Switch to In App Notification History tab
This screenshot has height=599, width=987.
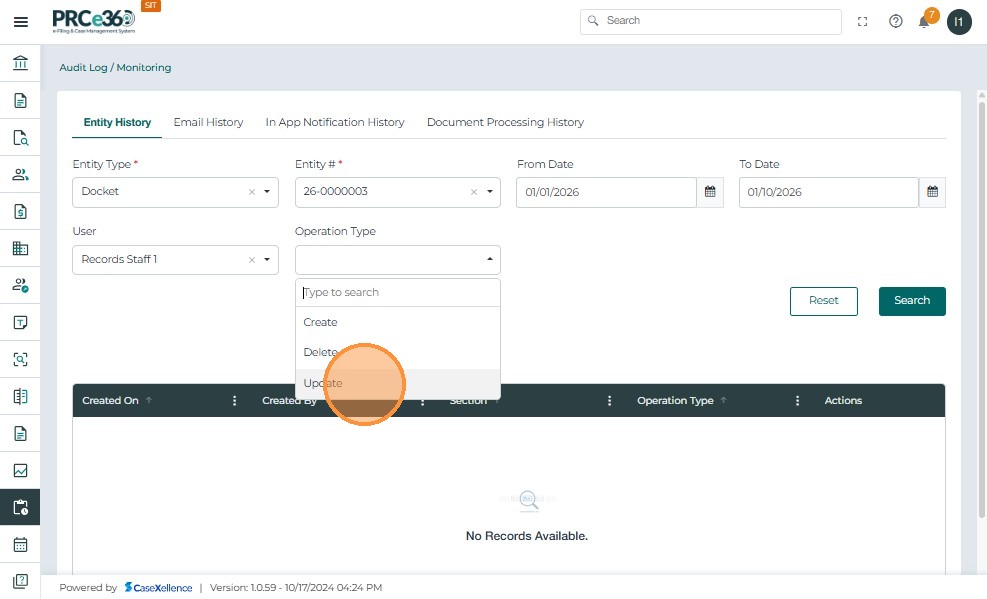335,122
